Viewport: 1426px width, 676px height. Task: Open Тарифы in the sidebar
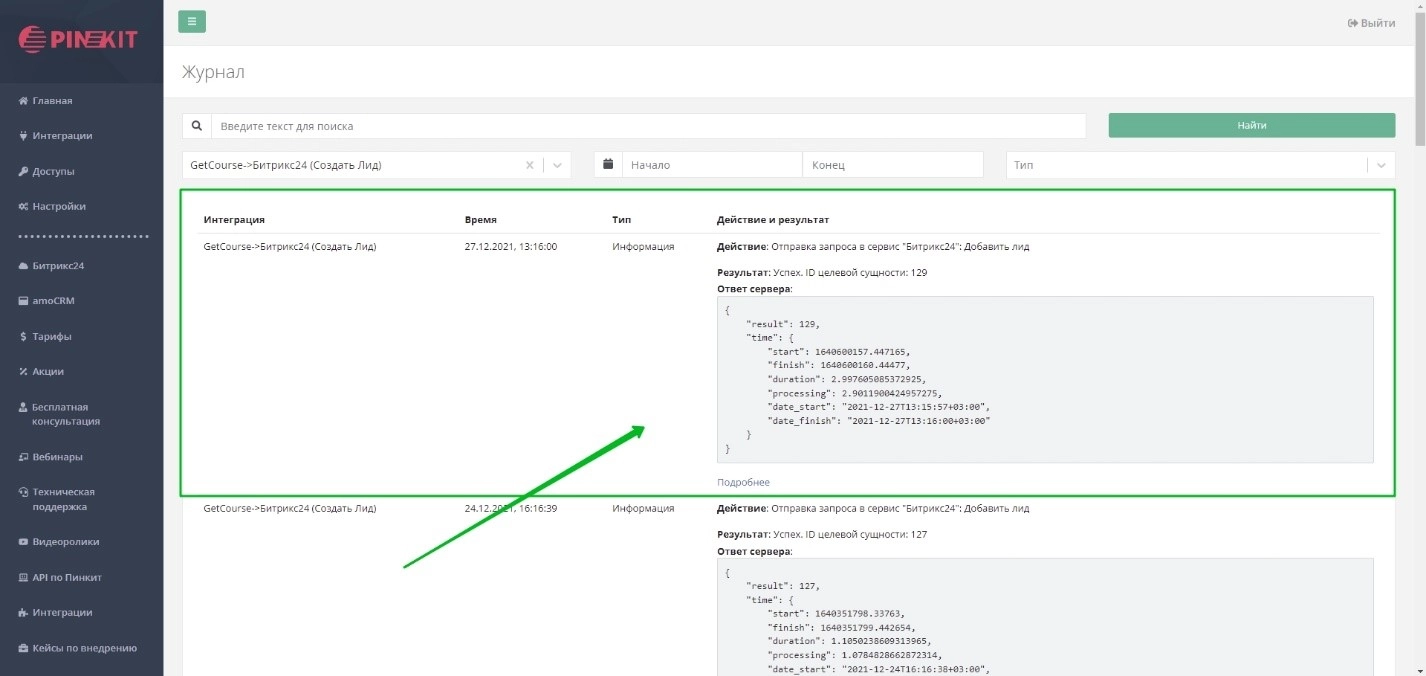[x=52, y=336]
